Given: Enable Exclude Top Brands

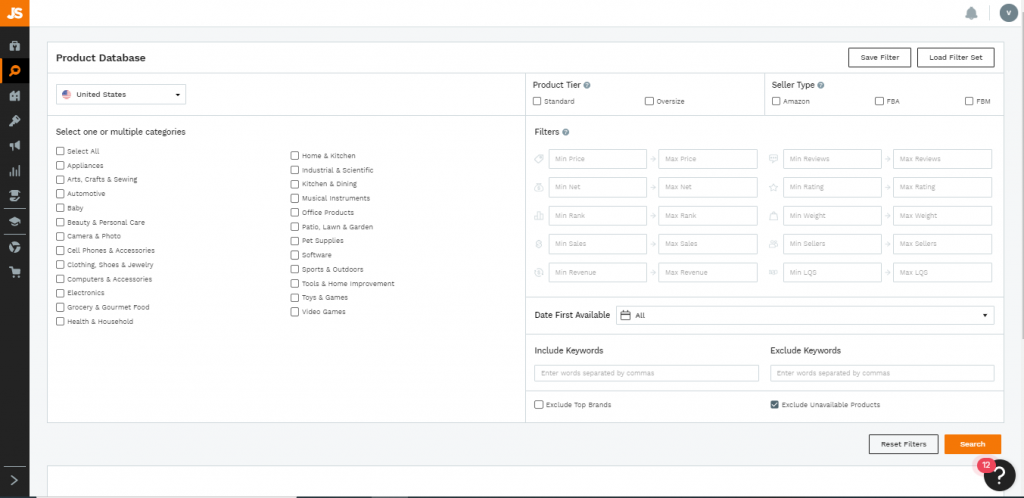Looking at the screenshot, I should coord(539,405).
